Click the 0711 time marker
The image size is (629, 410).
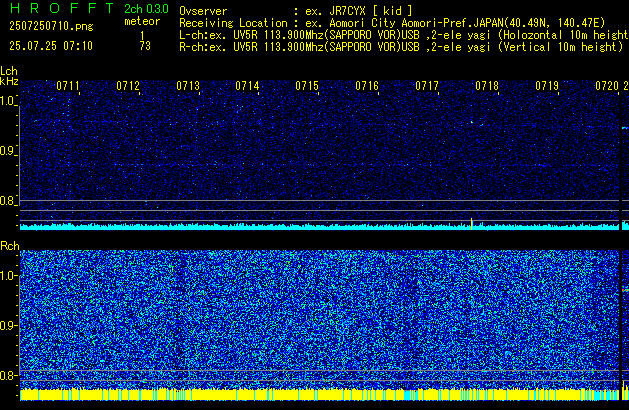68,86
